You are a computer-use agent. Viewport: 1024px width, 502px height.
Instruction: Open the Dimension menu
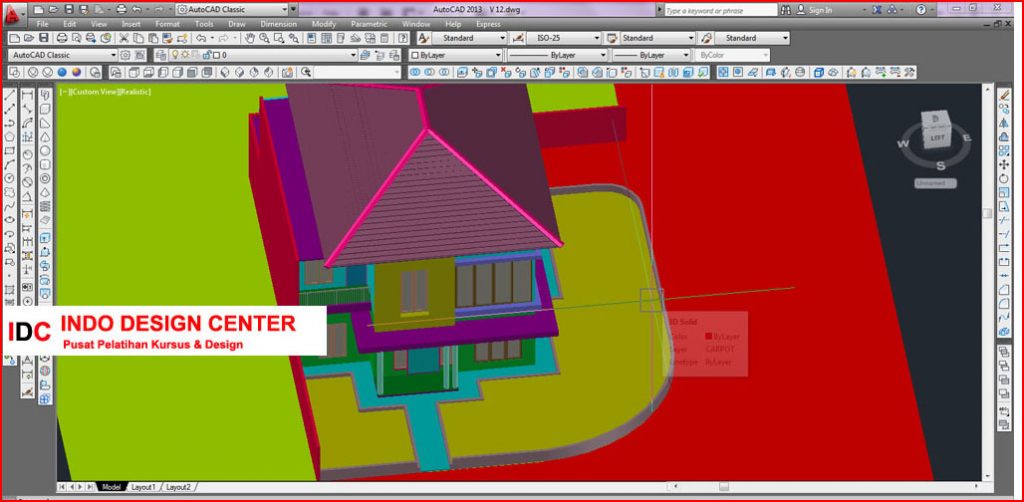(x=279, y=24)
